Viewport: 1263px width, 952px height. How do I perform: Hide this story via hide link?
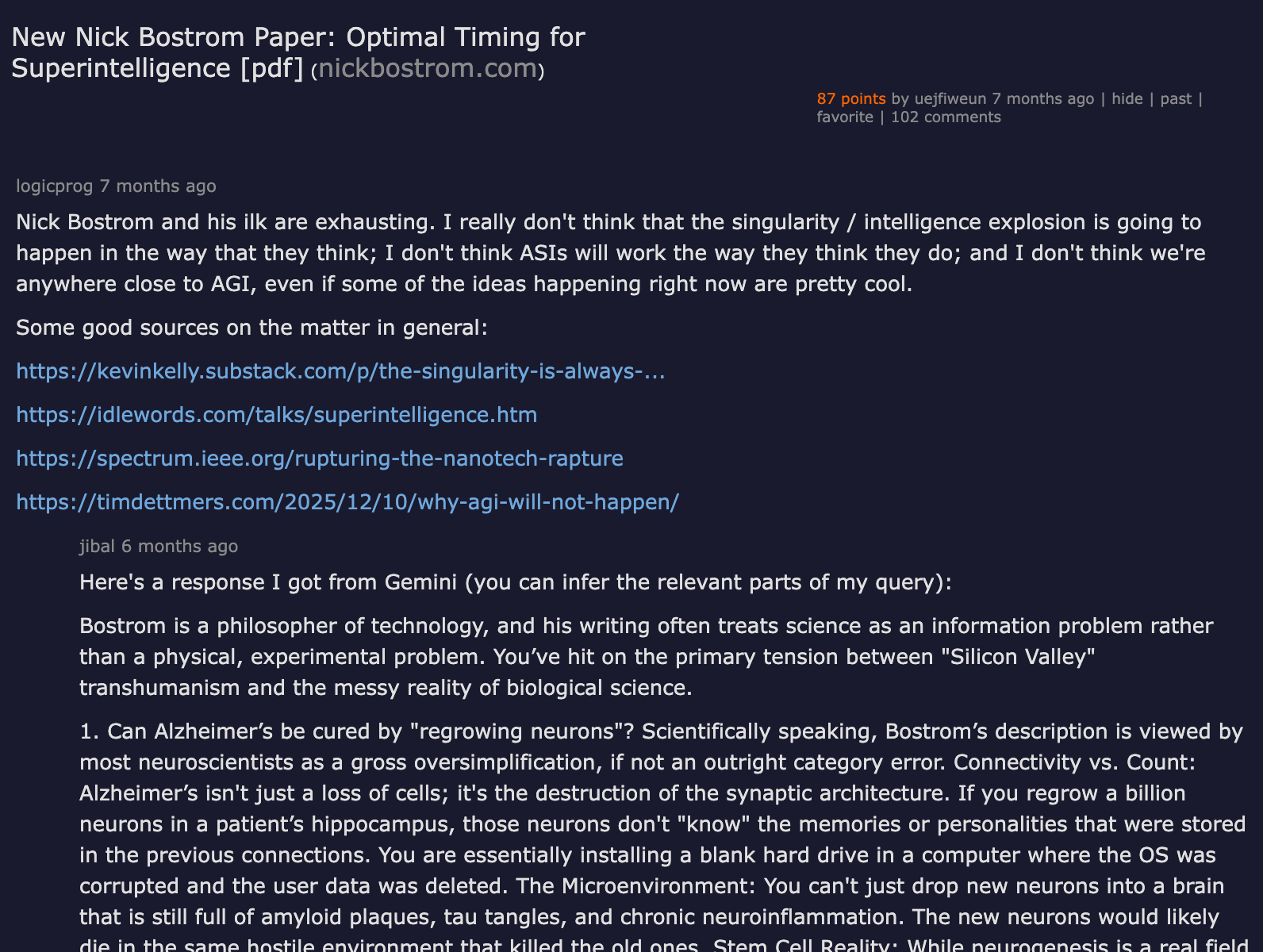(1127, 98)
